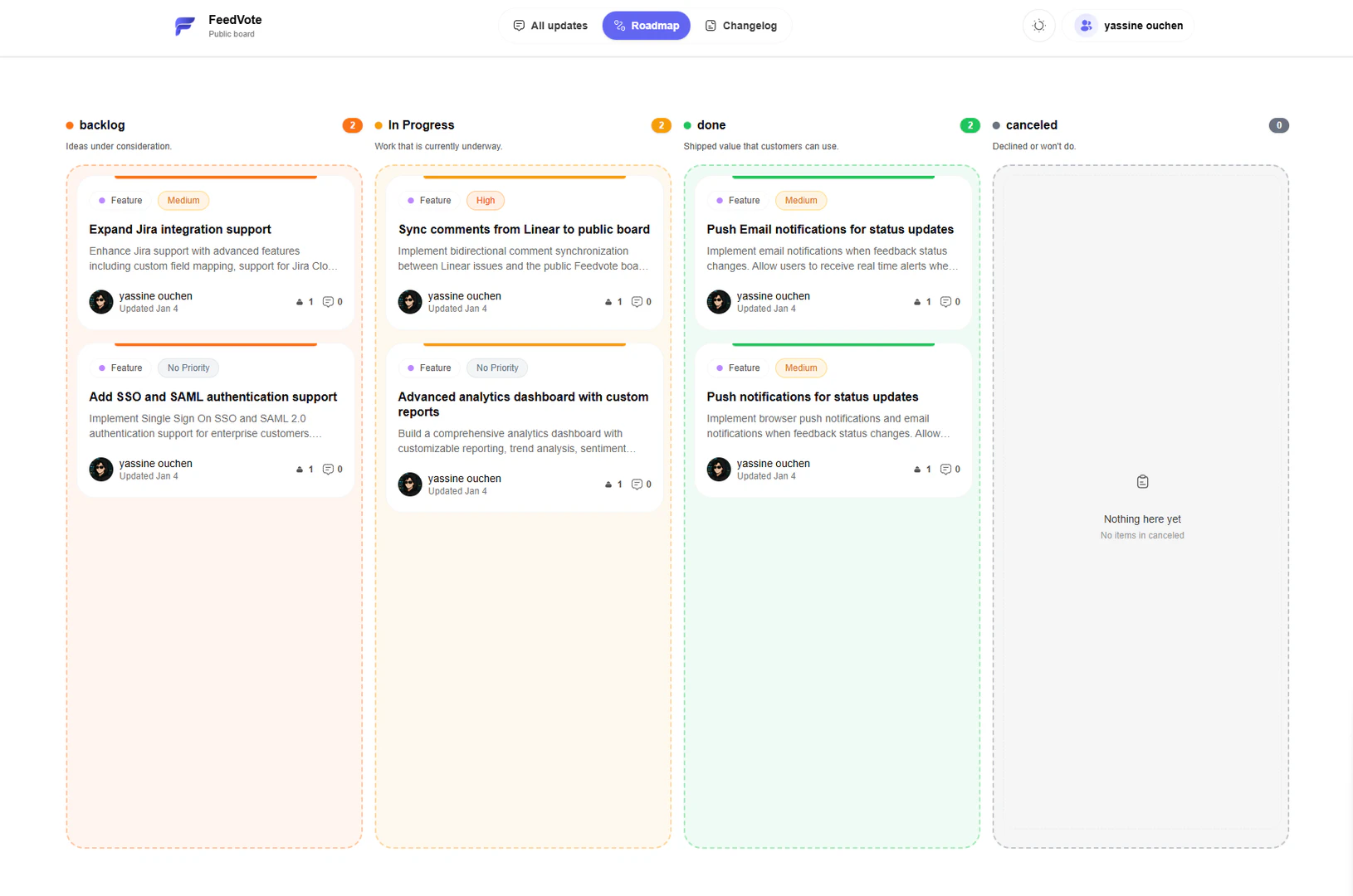Upvote the Expand Jira integration support card

pyautogui.click(x=305, y=302)
